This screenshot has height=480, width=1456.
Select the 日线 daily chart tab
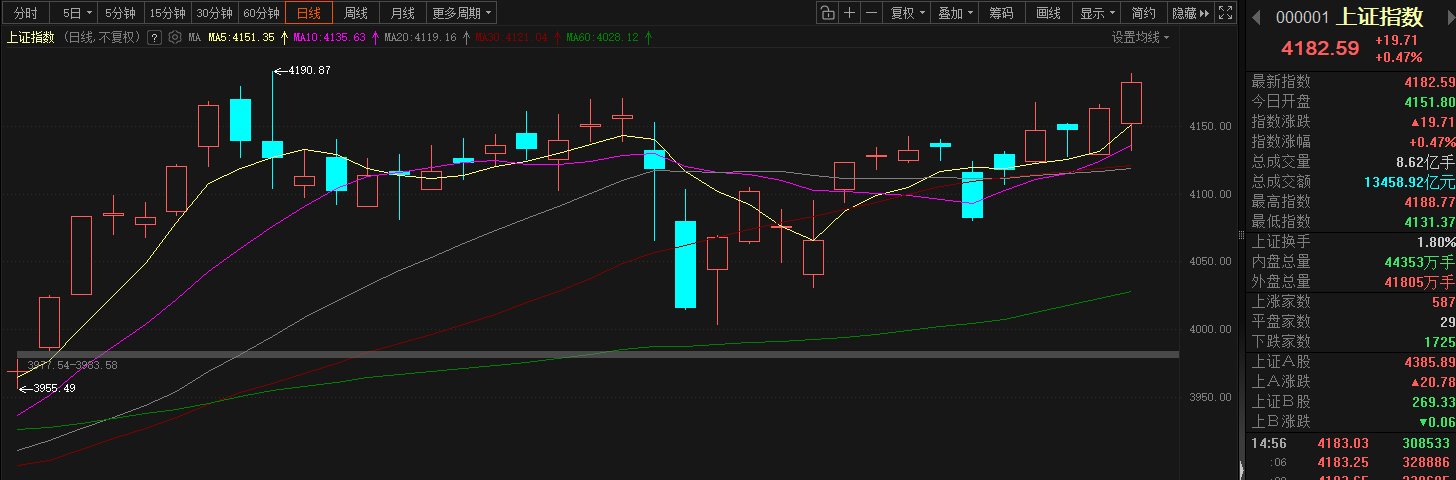[x=310, y=13]
